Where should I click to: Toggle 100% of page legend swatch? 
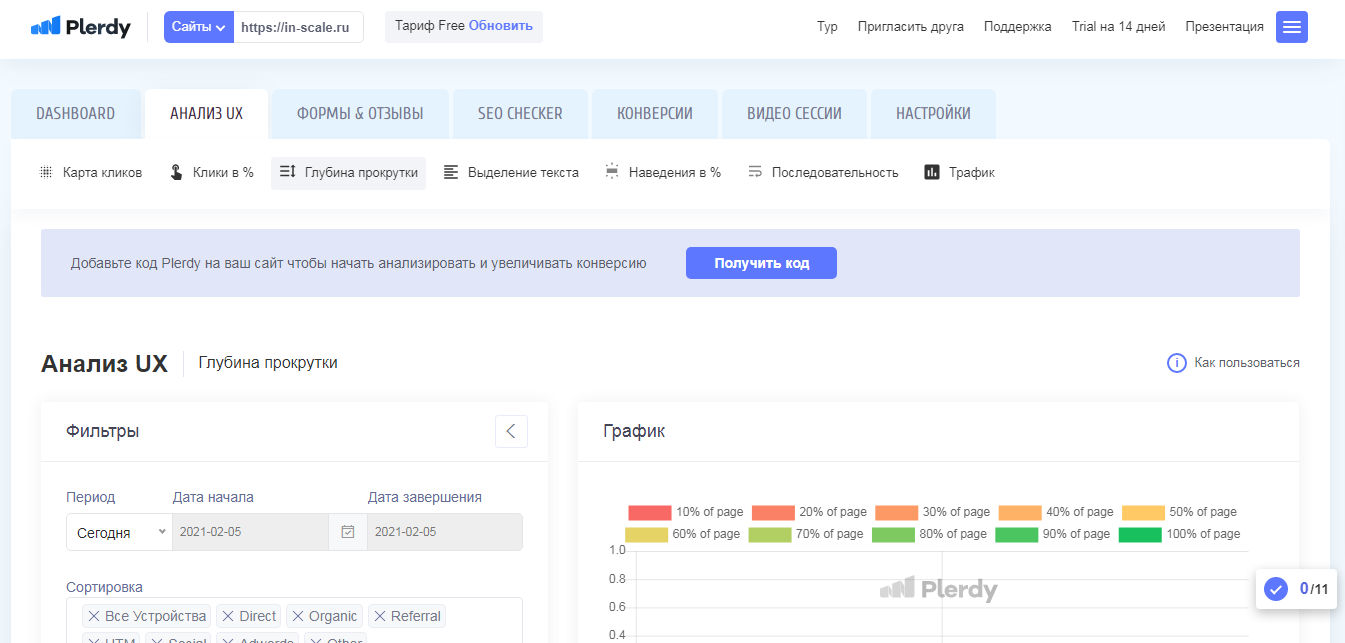1140,534
